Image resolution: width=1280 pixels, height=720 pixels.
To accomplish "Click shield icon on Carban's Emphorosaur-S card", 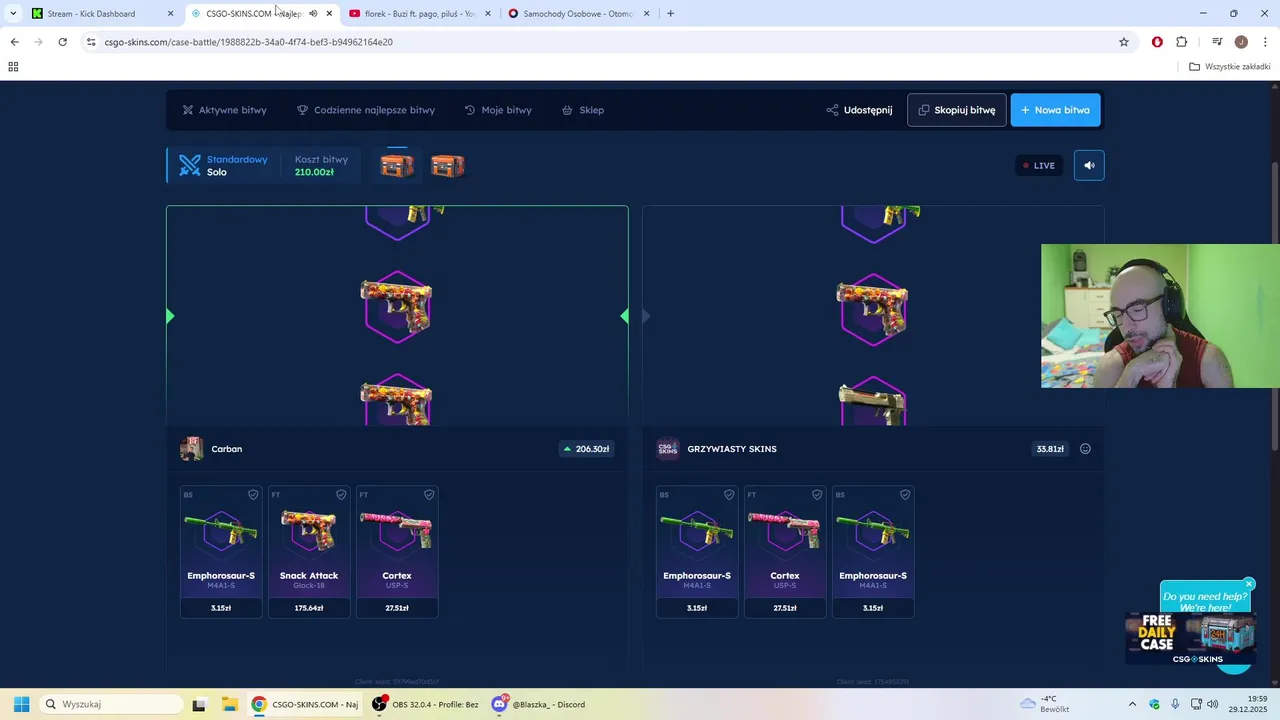I will [x=253, y=495].
